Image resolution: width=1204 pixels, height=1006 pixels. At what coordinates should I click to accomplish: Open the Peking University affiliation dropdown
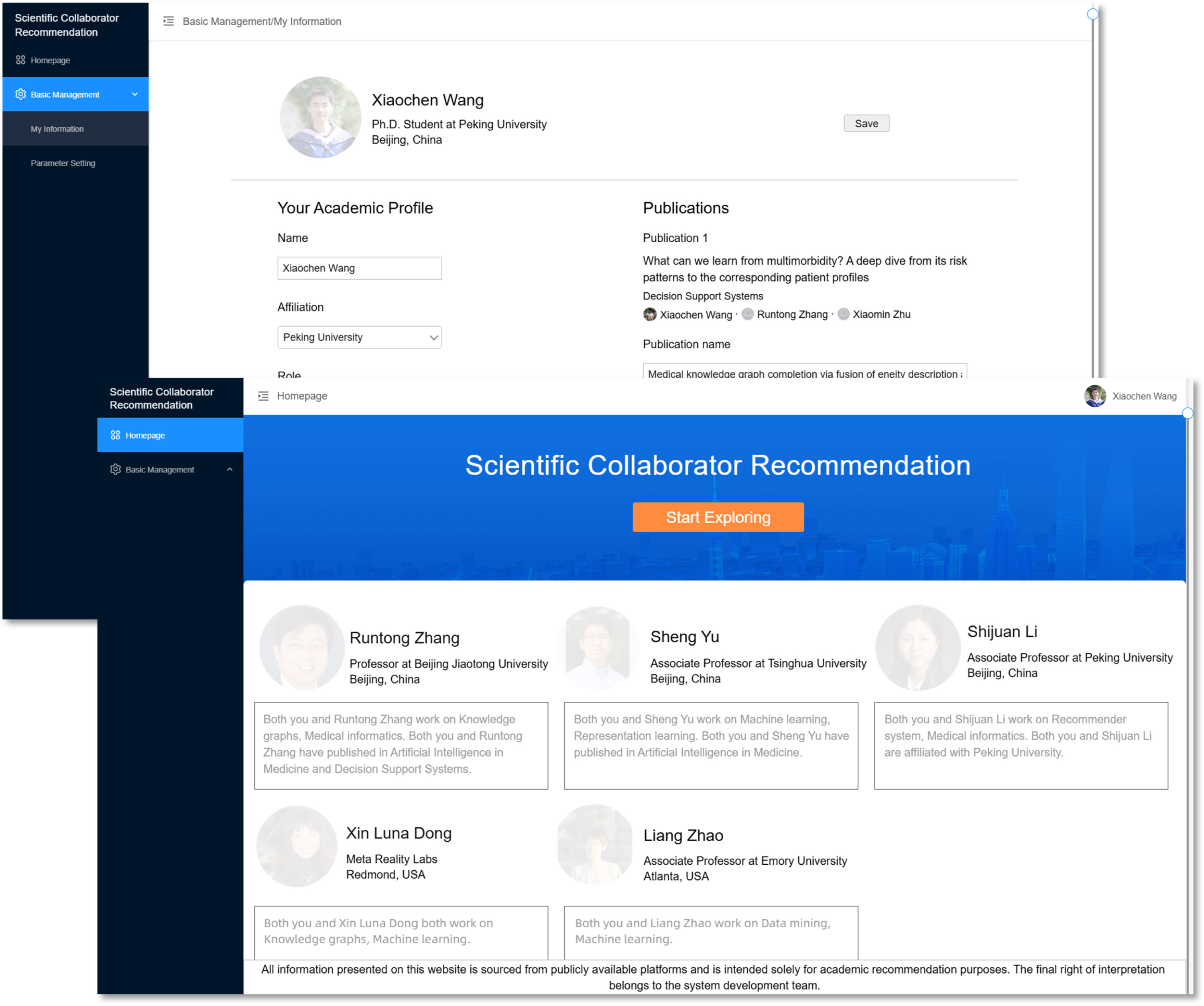[x=360, y=337]
